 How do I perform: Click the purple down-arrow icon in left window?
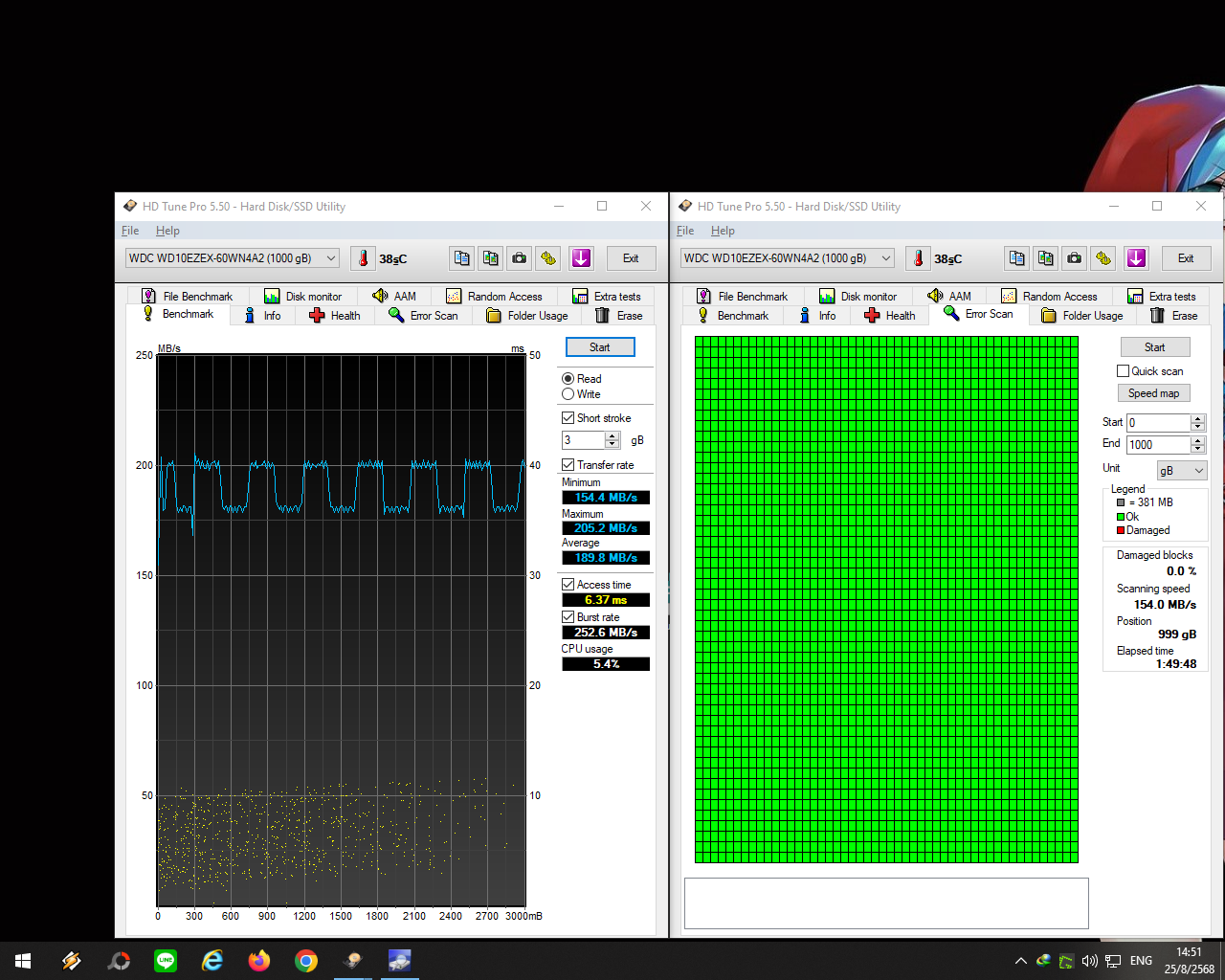pyautogui.click(x=581, y=258)
